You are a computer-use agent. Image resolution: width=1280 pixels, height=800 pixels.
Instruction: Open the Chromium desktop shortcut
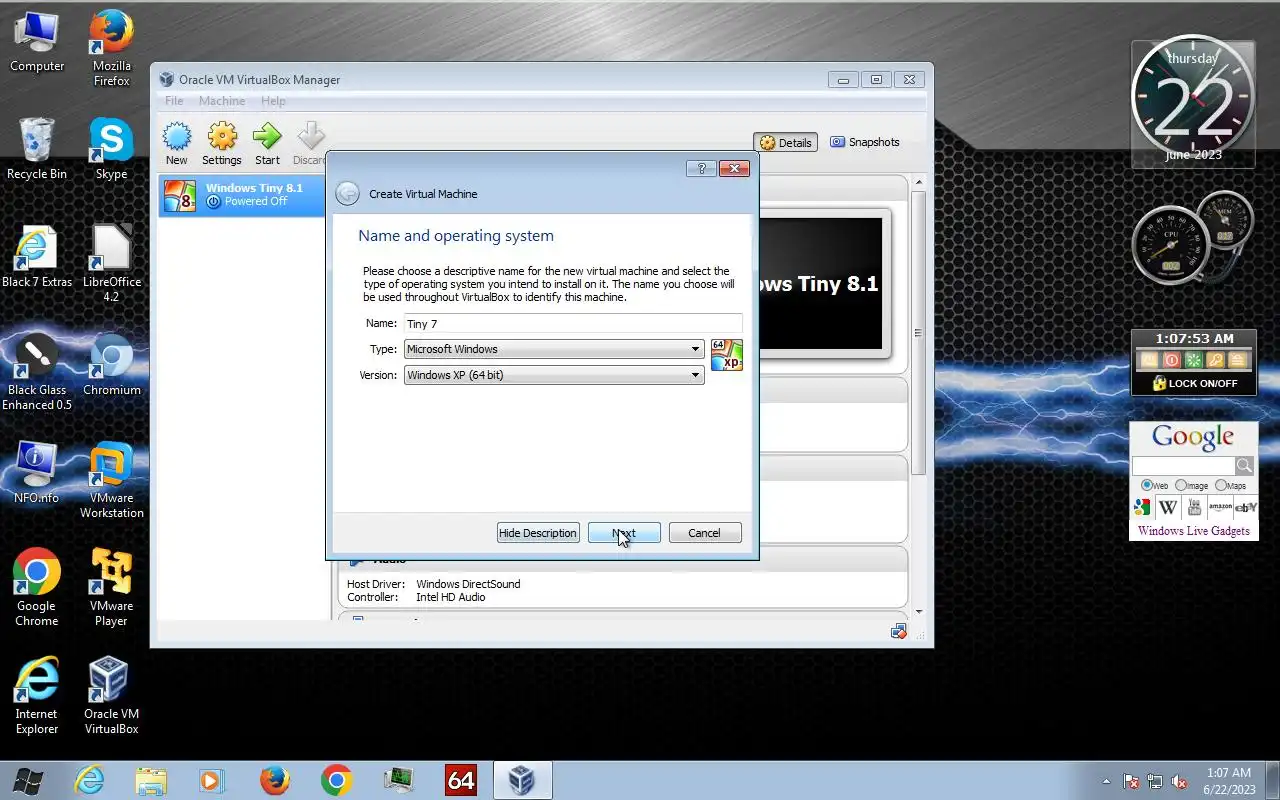[111, 366]
